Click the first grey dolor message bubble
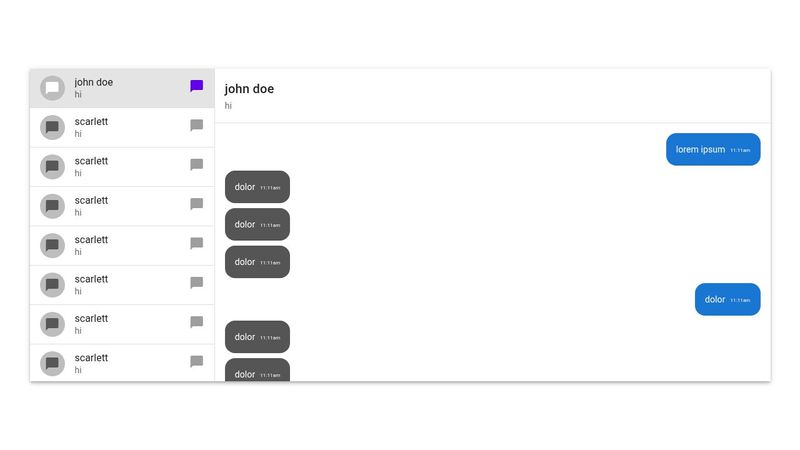800x450 pixels. click(x=257, y=187)
